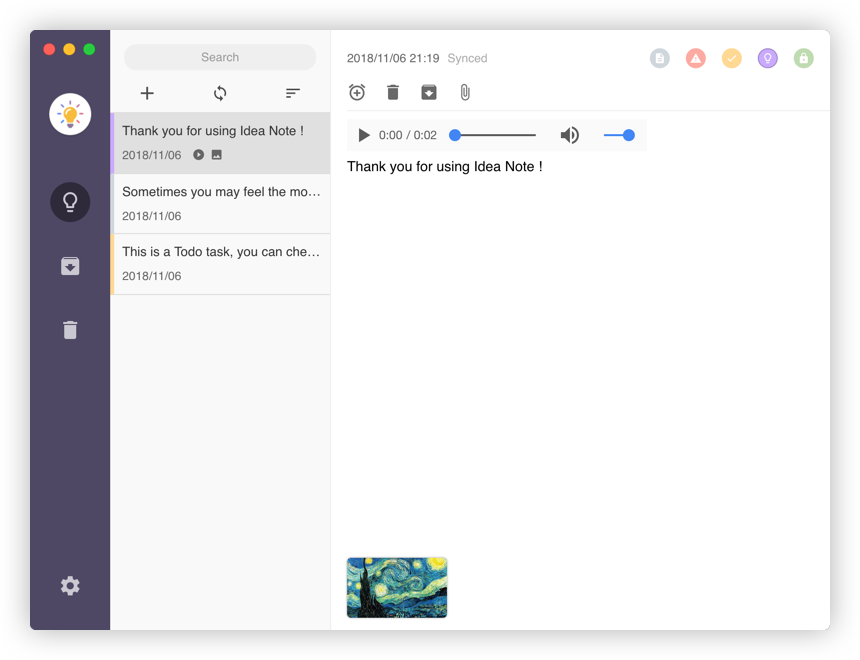
Task: Open the Trash section in the sidebar
Action: (x=70, y=330)
